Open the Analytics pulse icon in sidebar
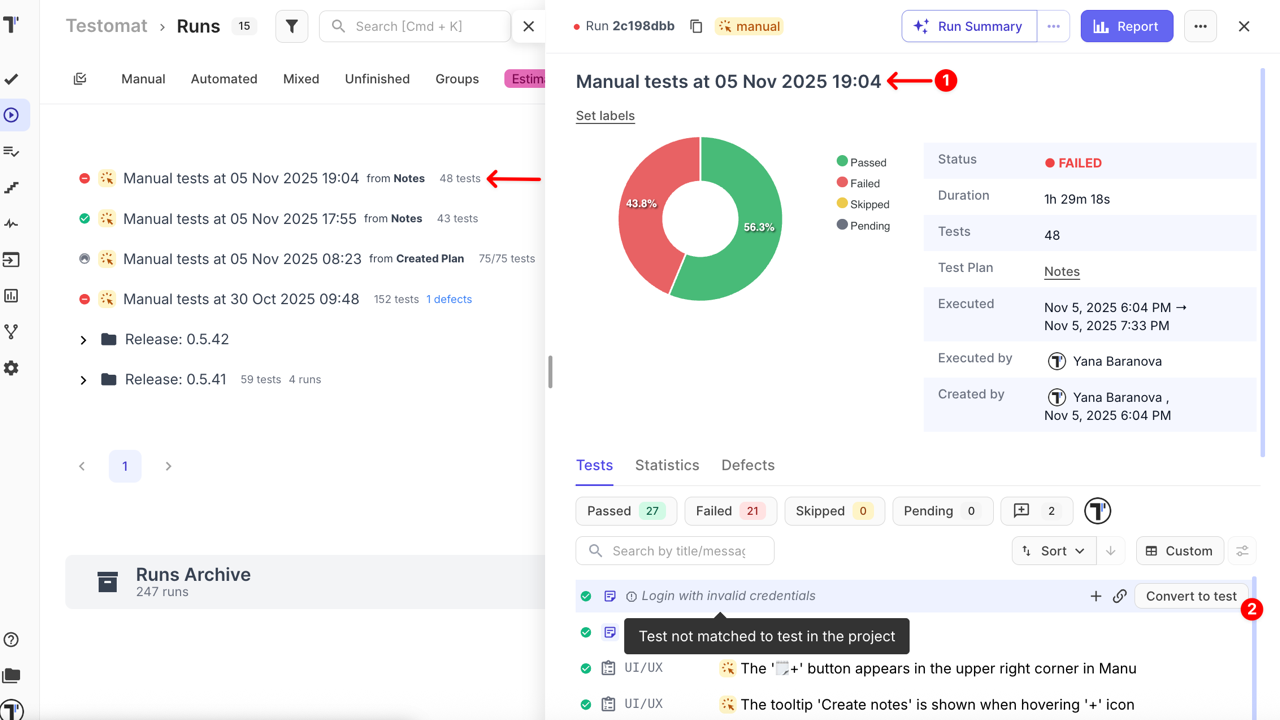The image size is (1280, 720). tap(12, 224)
